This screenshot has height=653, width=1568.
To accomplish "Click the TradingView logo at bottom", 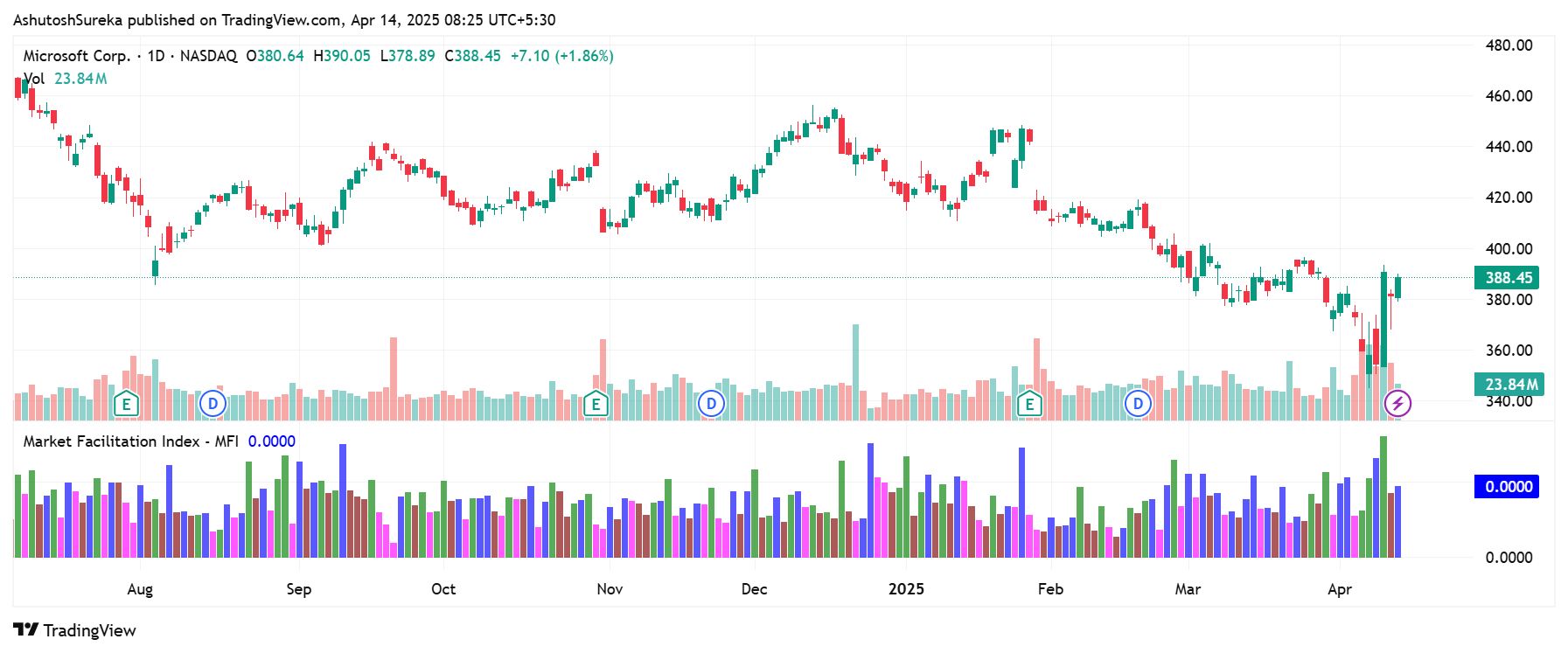I will tap(75, 630).
